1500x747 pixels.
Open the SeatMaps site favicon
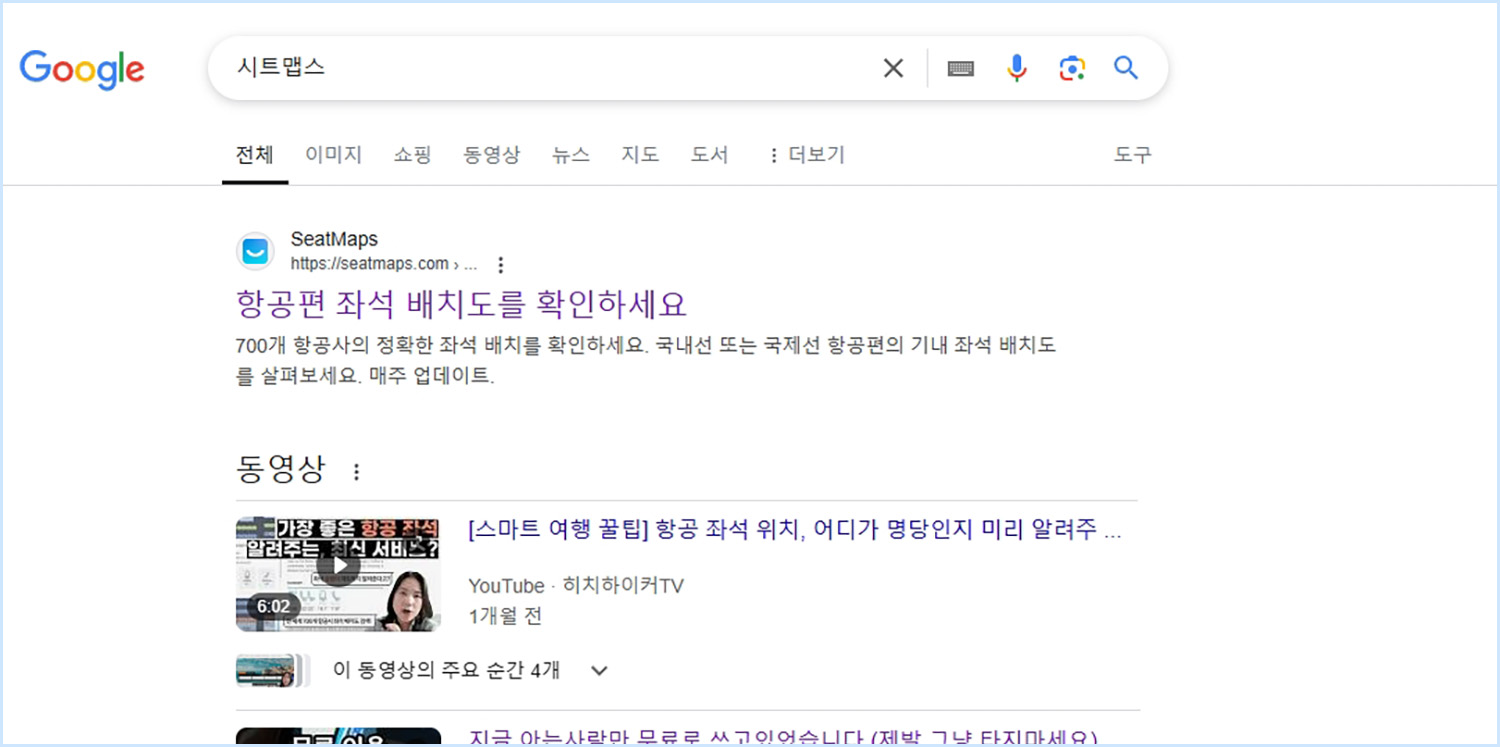[x=256, y=251]
